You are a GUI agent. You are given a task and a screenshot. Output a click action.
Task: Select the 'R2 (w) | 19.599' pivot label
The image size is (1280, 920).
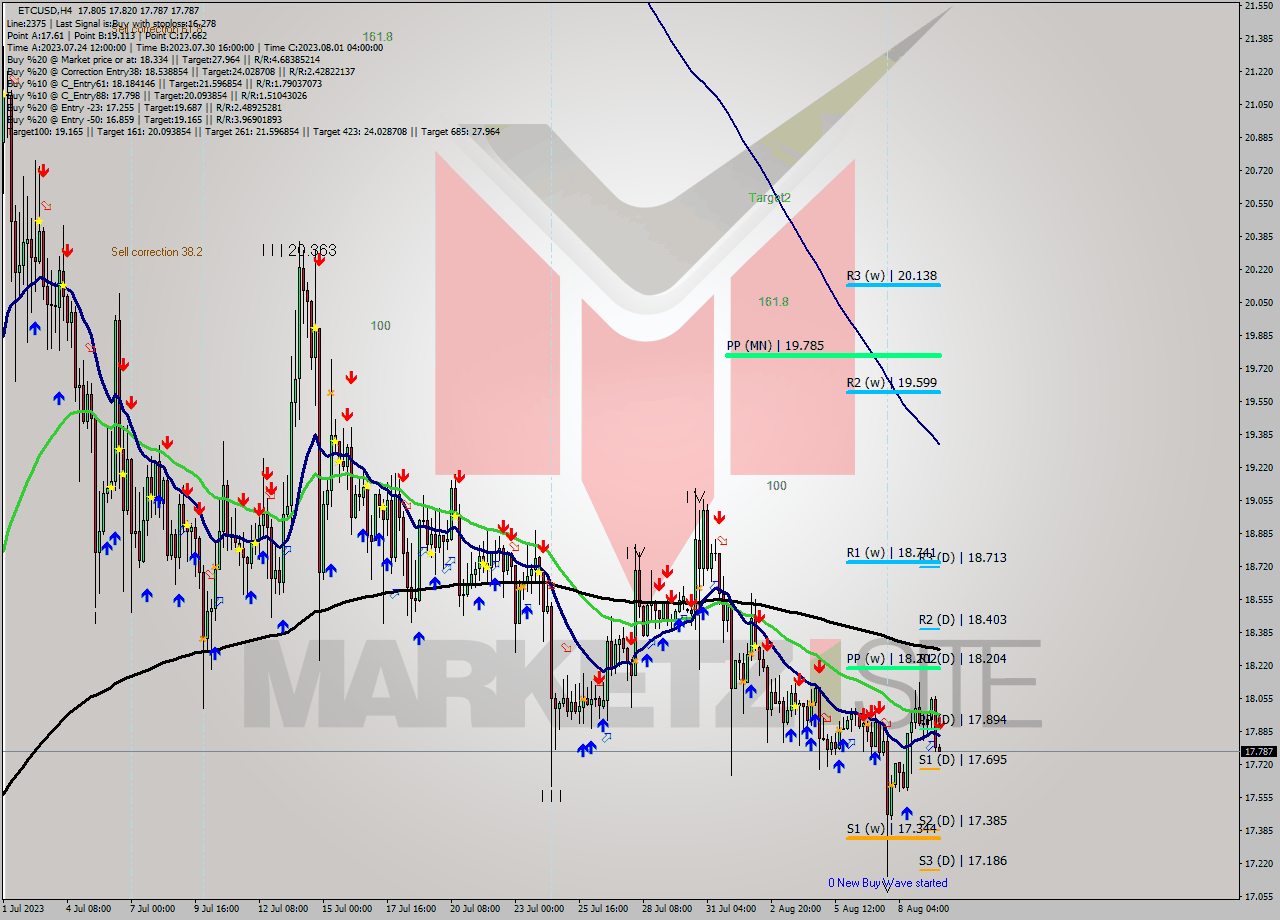[x=892, y=383]
